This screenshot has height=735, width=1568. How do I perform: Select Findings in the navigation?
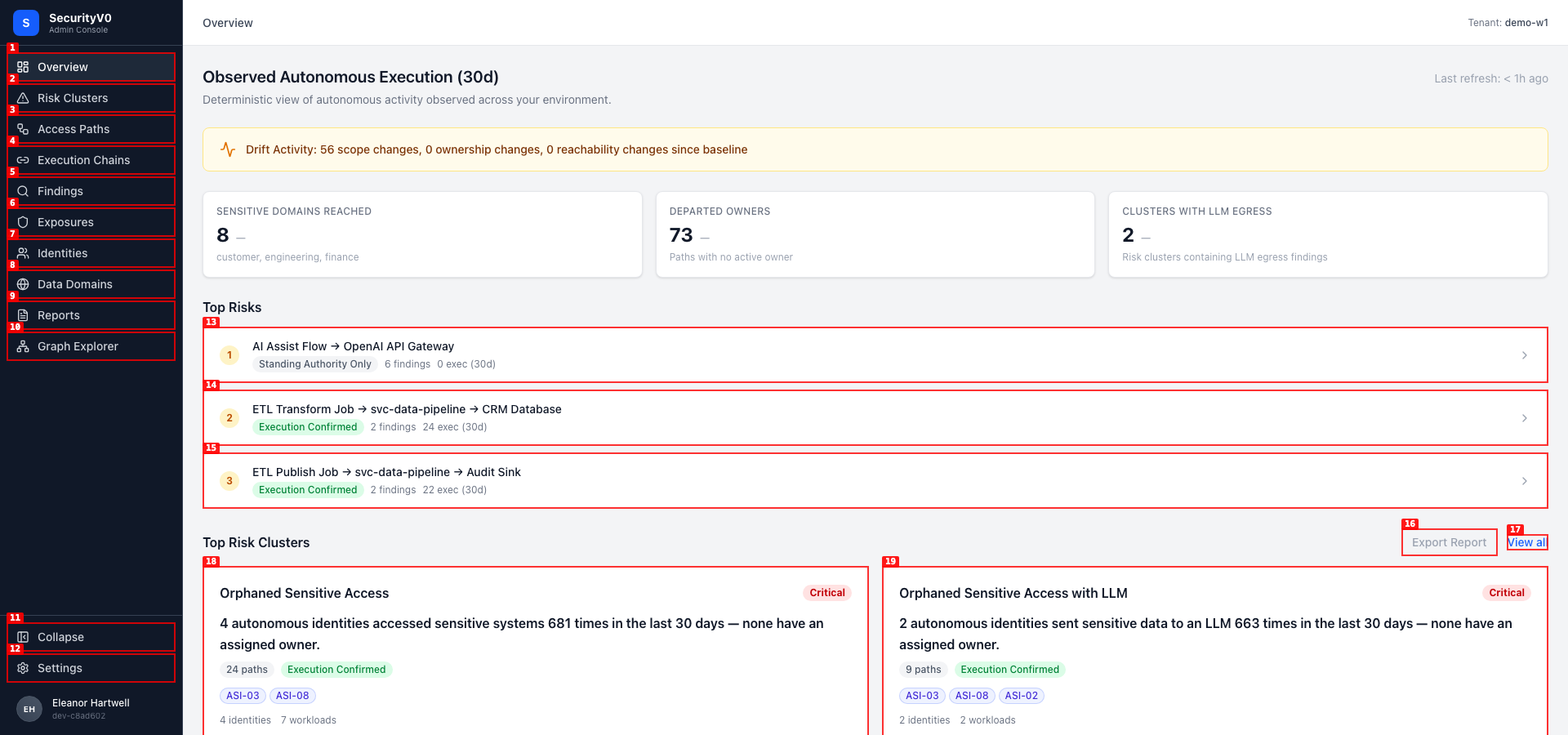tap(91, 191)
